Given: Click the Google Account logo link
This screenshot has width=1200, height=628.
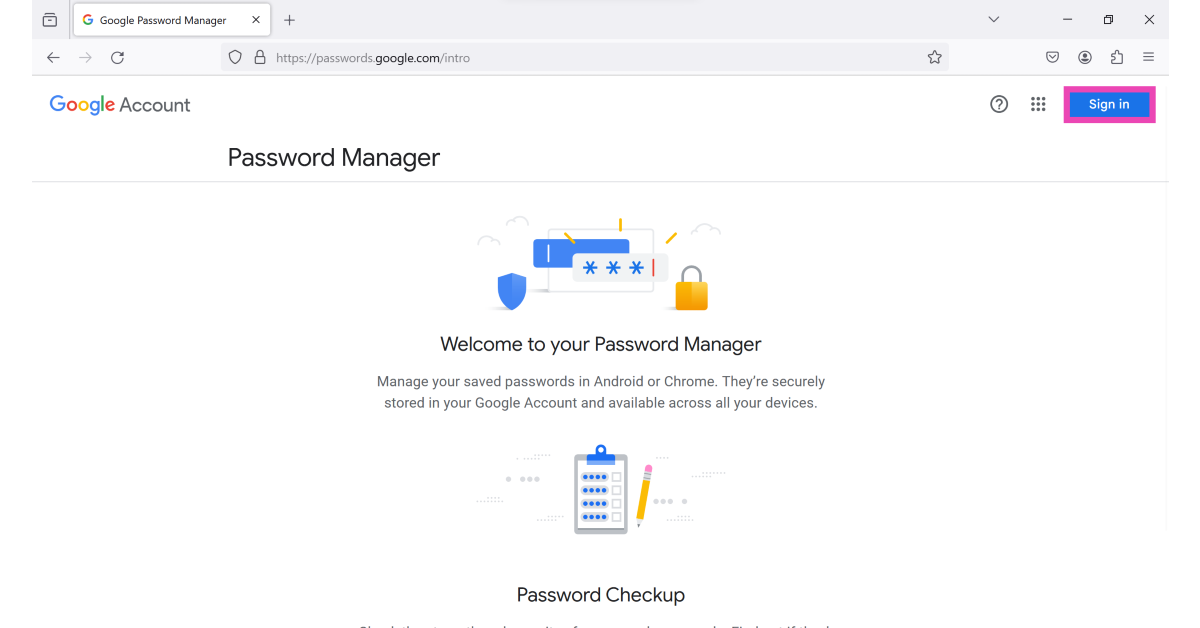Looking at the screenshot, I should click(120, 105).
